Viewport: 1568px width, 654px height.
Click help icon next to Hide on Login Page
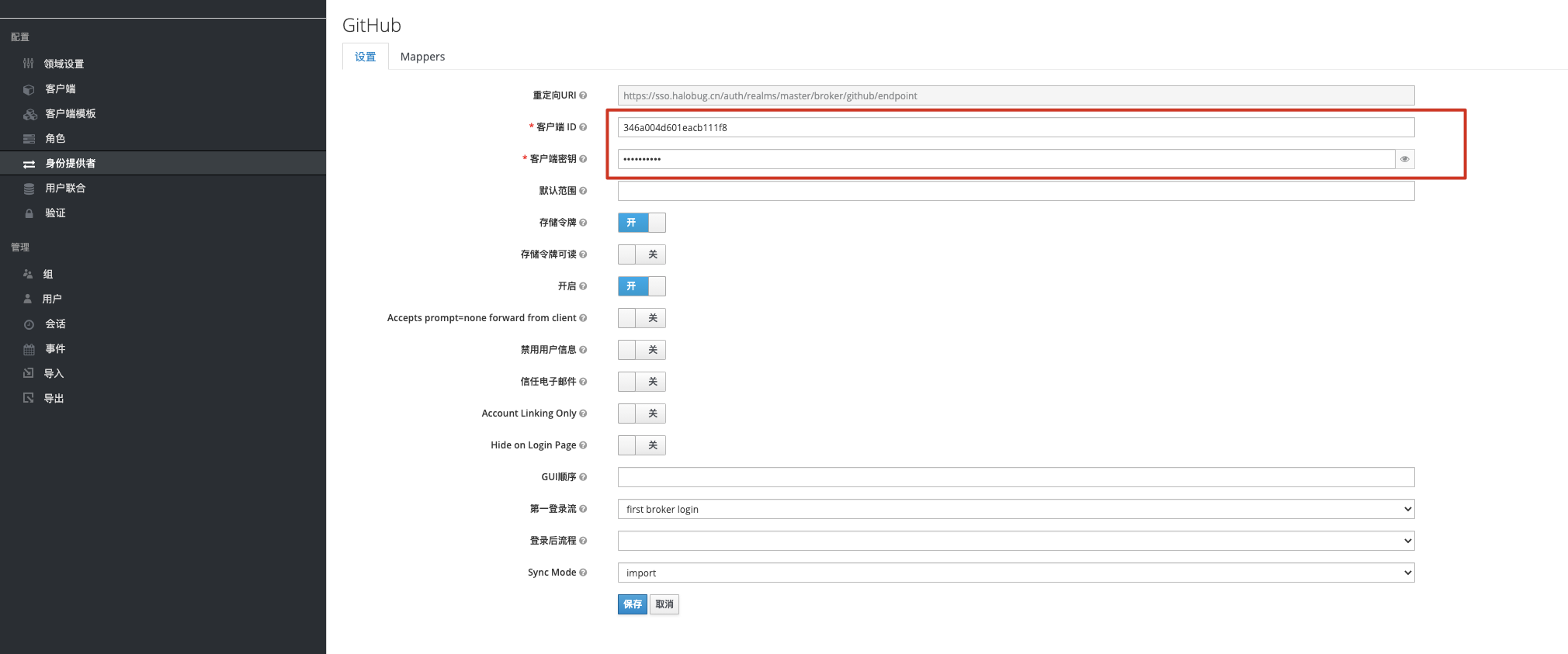(x=583, y=445)
